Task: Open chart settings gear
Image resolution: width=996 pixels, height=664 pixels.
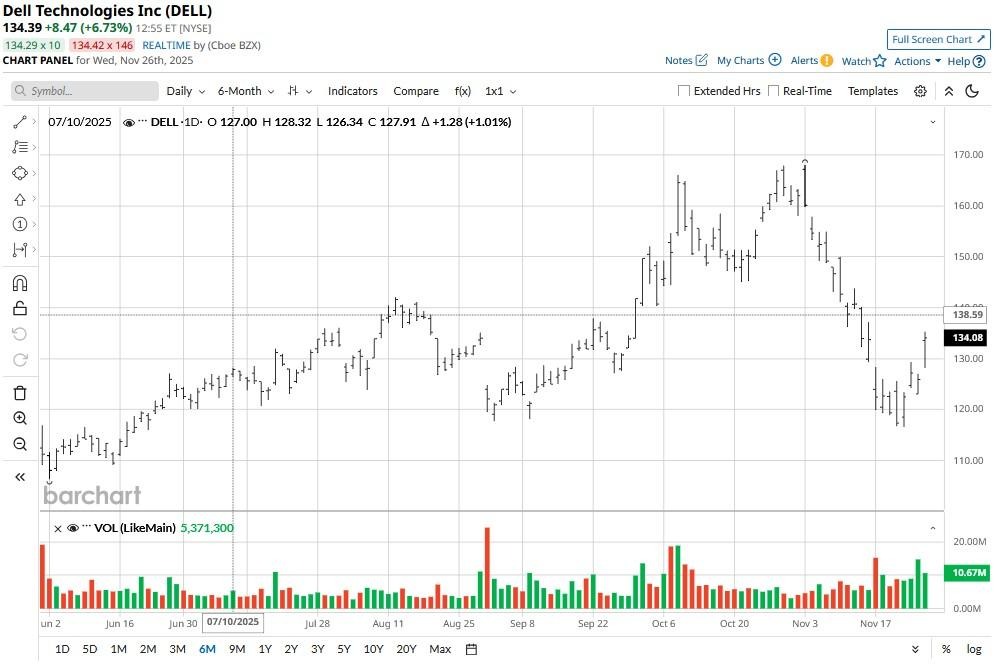Action: pyautogui.click(x=920, y=91)
